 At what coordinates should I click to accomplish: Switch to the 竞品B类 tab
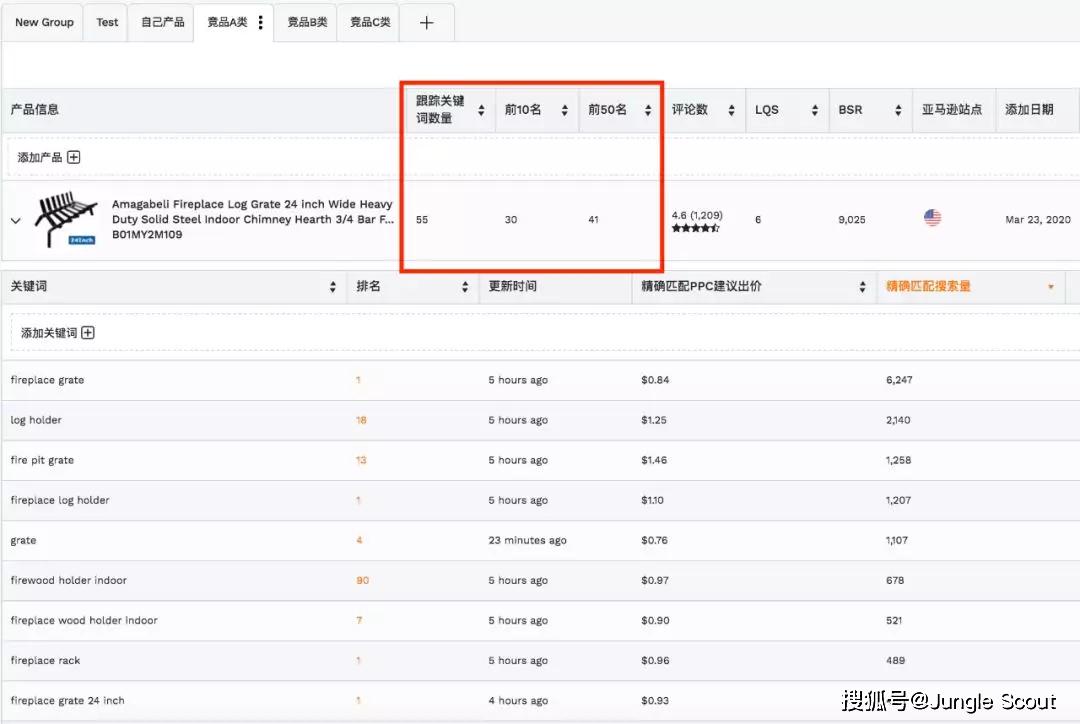pyautogui.click(x=307, y=23)
